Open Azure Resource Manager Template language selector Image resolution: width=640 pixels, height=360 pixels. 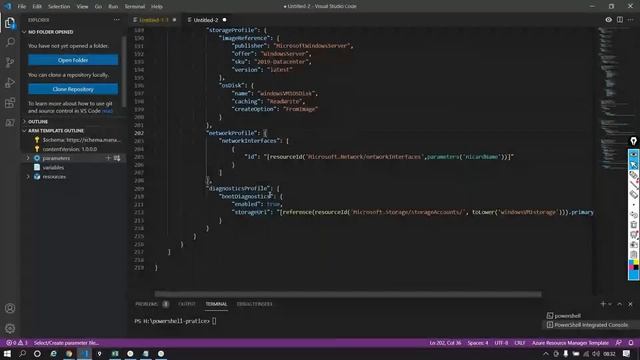[570, 343]
